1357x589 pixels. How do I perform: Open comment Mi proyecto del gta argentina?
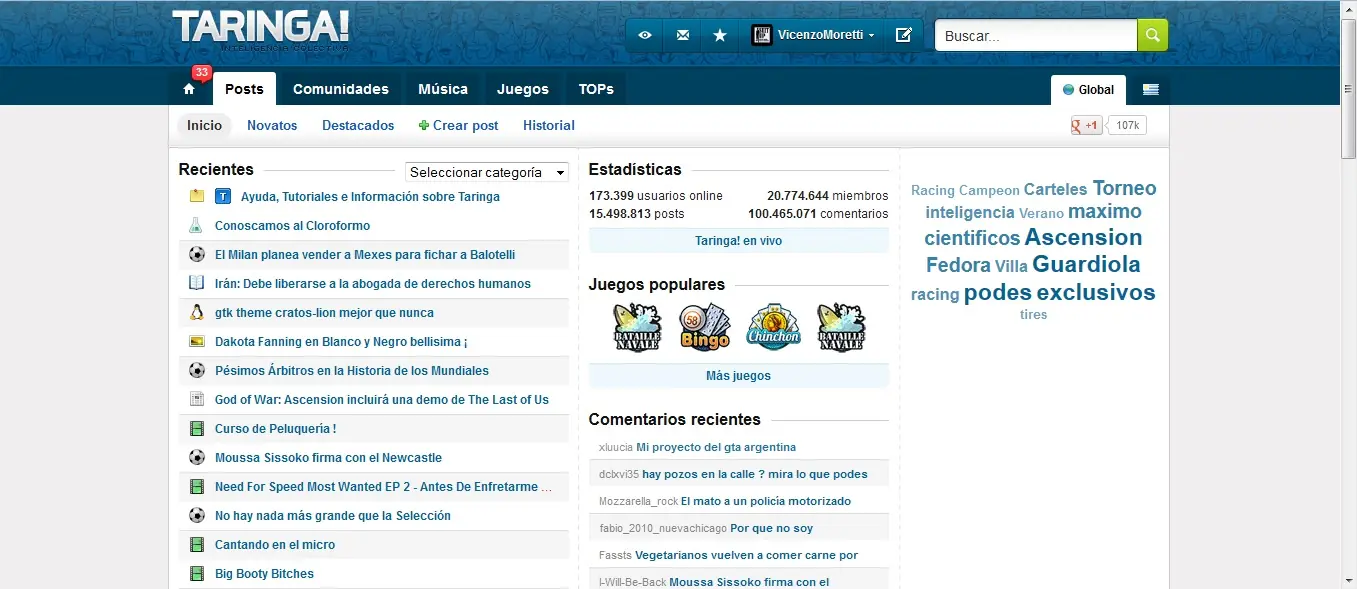[x=716, y=447]
